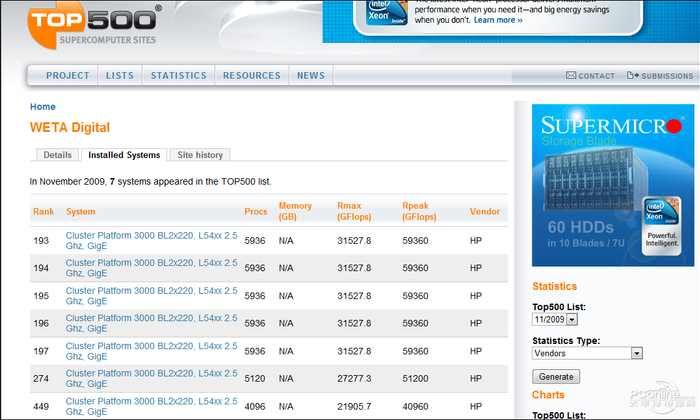
Task: Open the Cluster Platform system ranked 274
Action: (x=151, y=378)
